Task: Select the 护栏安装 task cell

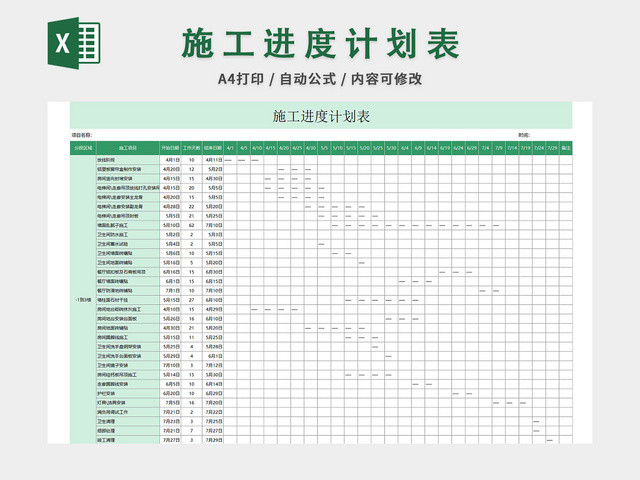Action: (128, 393)
